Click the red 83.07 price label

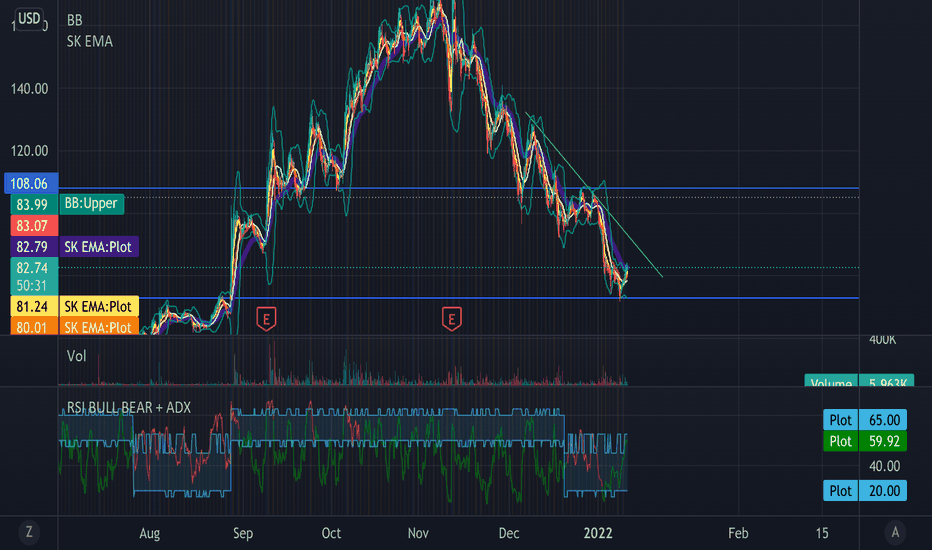[x=34, y=225]
